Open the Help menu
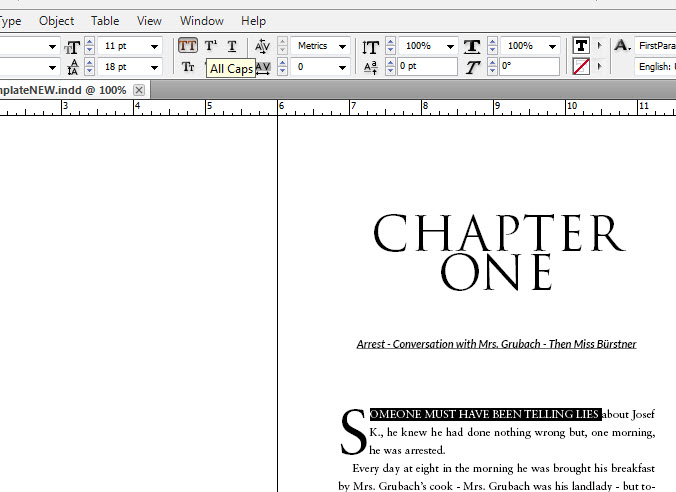This screenshot has height=492, width=676. point(254,20)
